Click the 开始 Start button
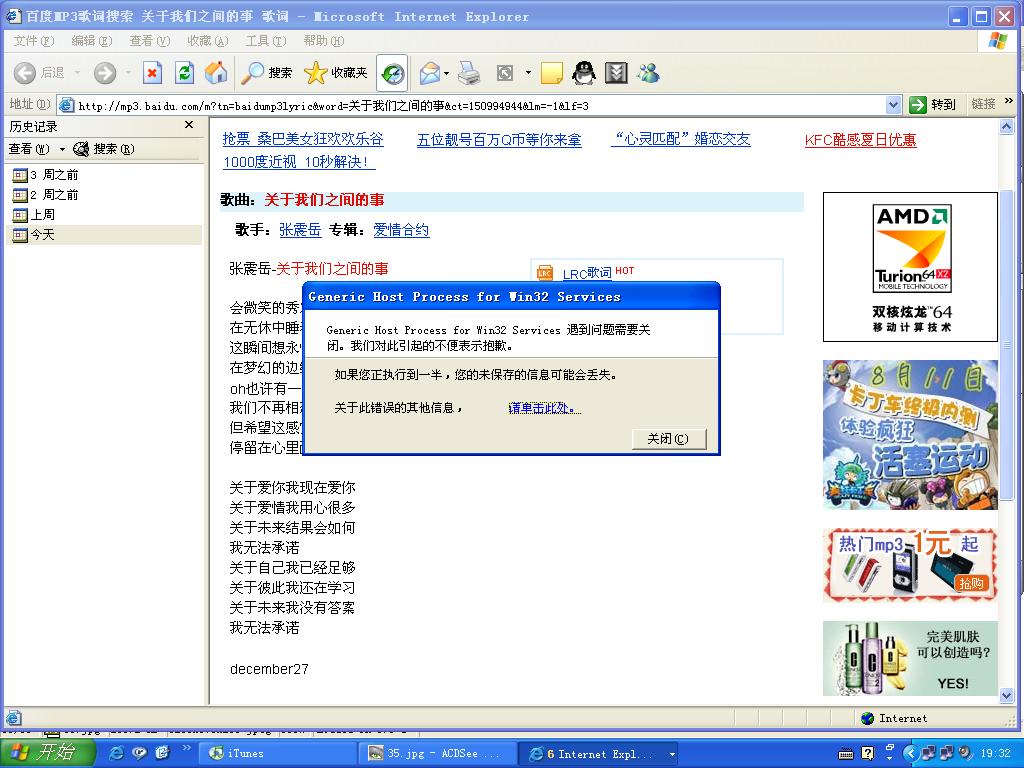 click(48, 754)
